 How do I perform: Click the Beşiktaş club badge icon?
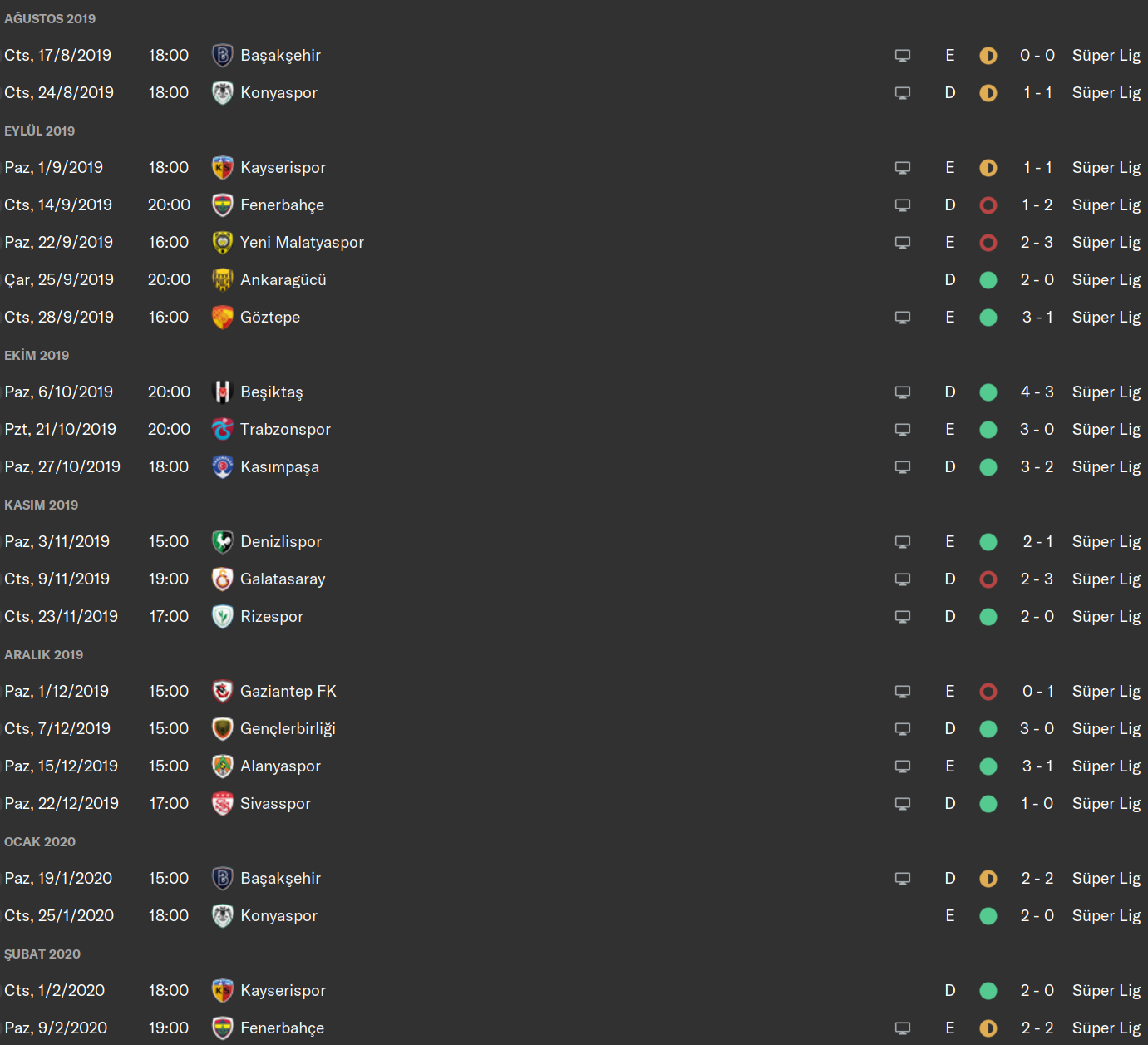(x=222, y=392)
